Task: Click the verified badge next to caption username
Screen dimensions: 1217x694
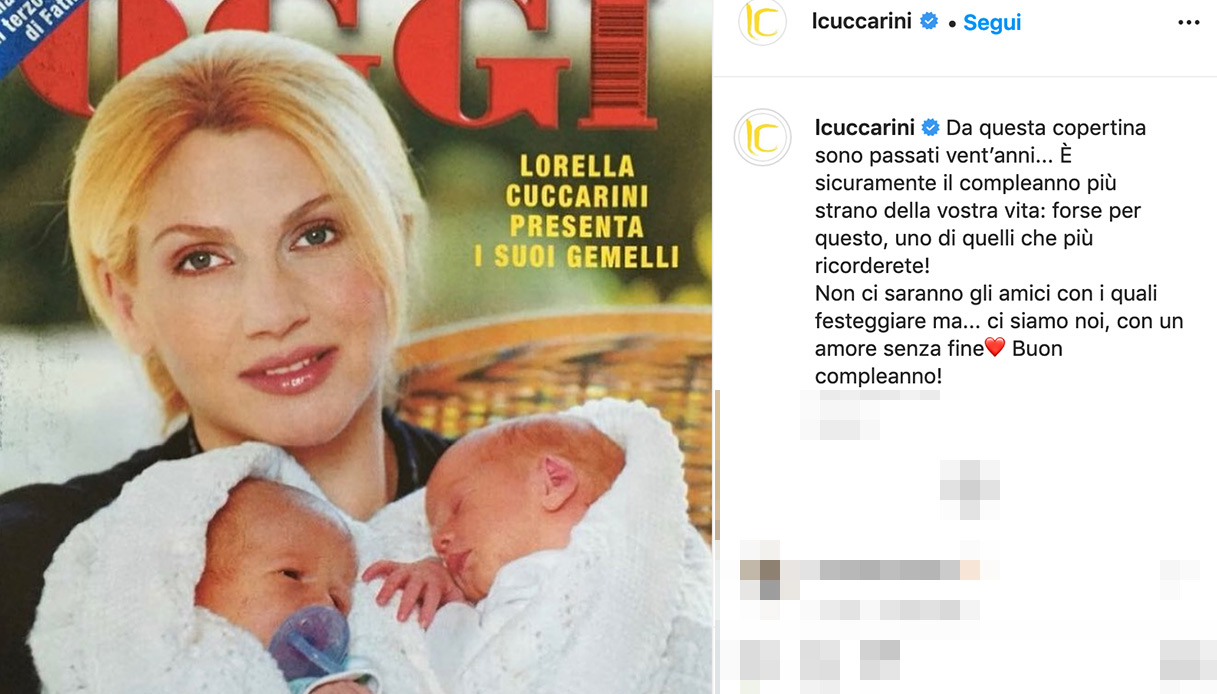Action: (x=930, y=128)
